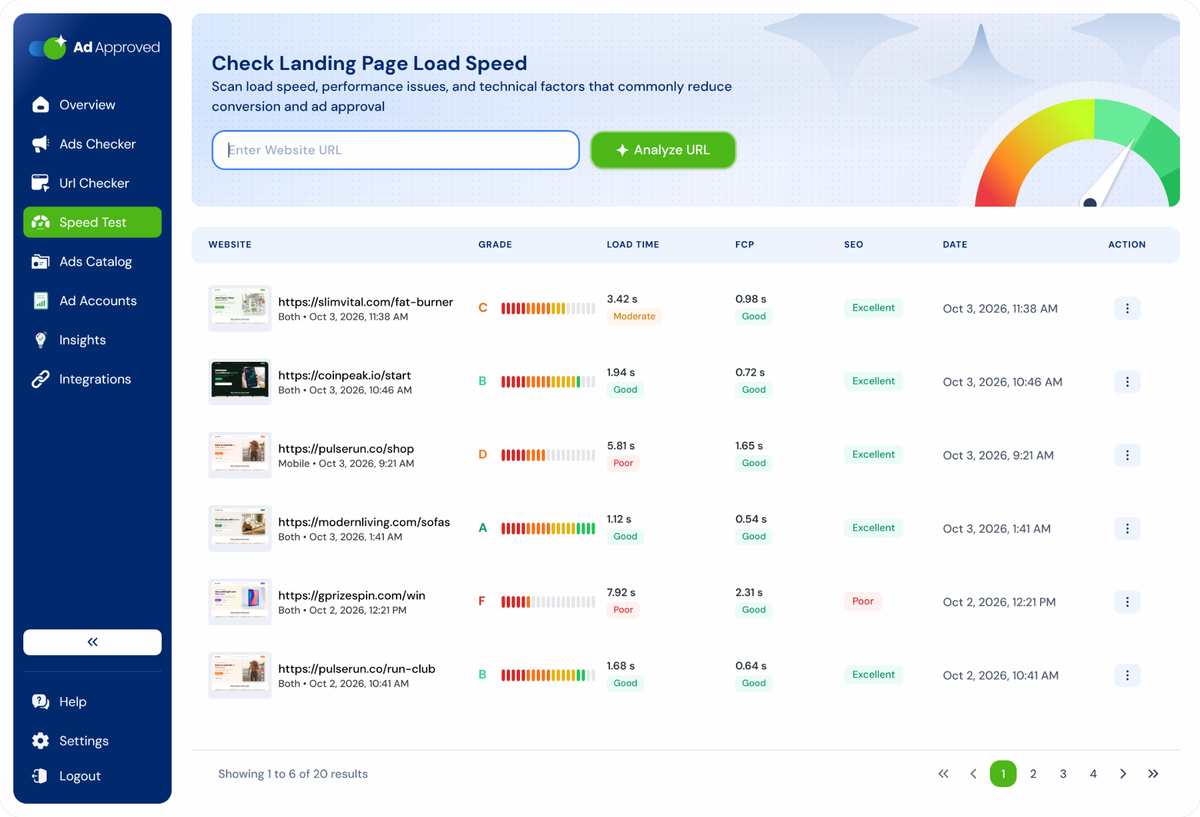Jump to last page double-arrow
Screen dimensions: 1200x817
click(x=1153, y=774)
